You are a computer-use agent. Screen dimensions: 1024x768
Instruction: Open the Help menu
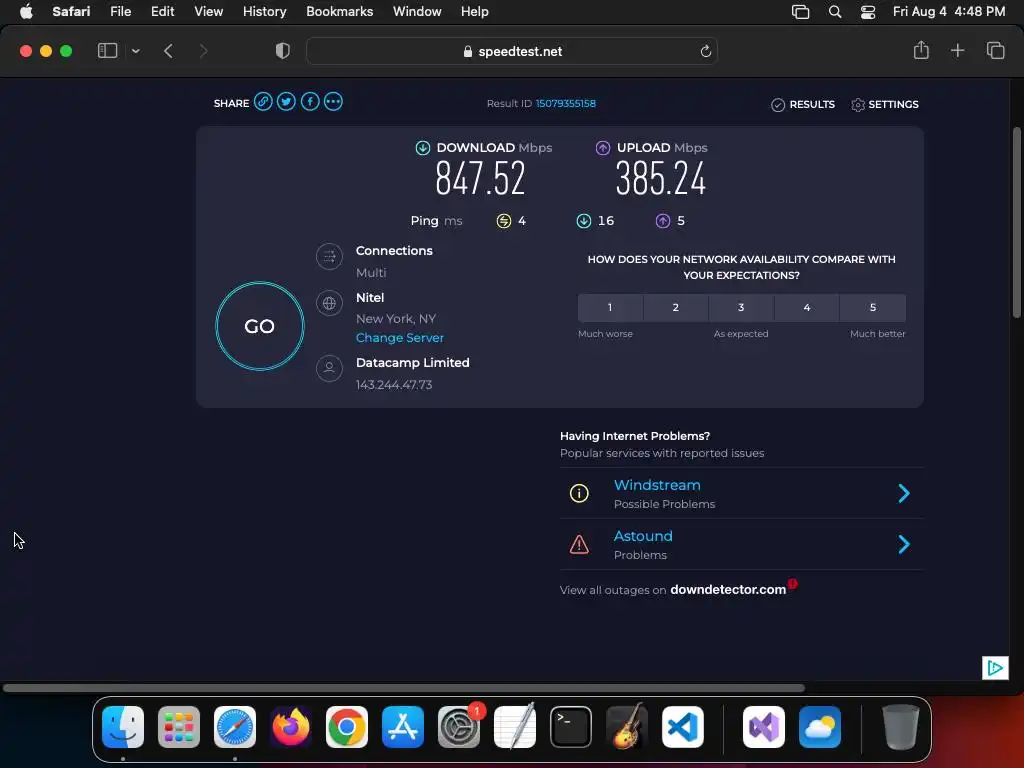[x=475, y=12]
